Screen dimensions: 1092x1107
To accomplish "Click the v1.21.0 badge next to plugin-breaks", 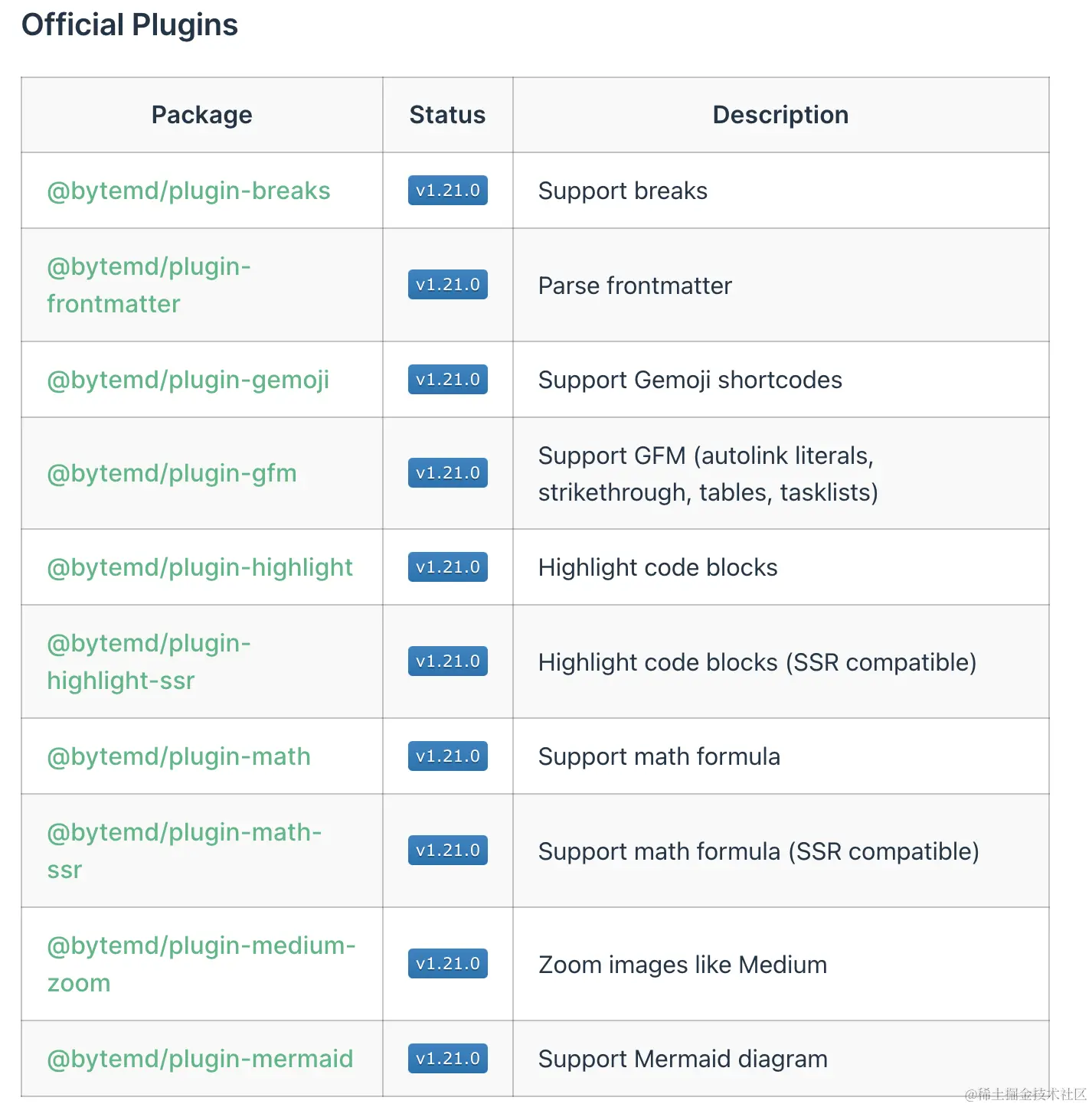I will click(447, 191).
